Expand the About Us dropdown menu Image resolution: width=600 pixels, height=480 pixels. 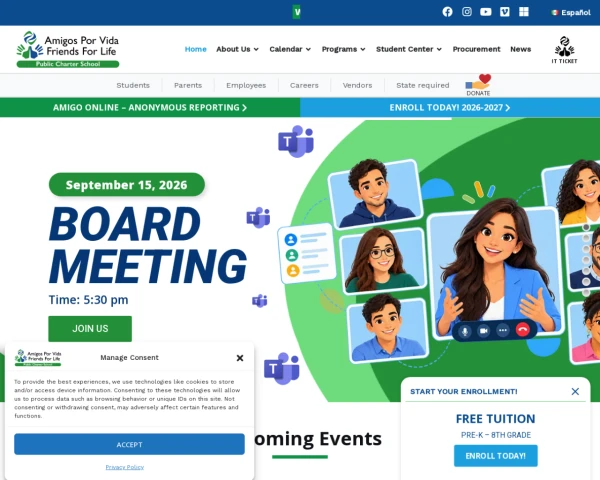tap(238, 49)
